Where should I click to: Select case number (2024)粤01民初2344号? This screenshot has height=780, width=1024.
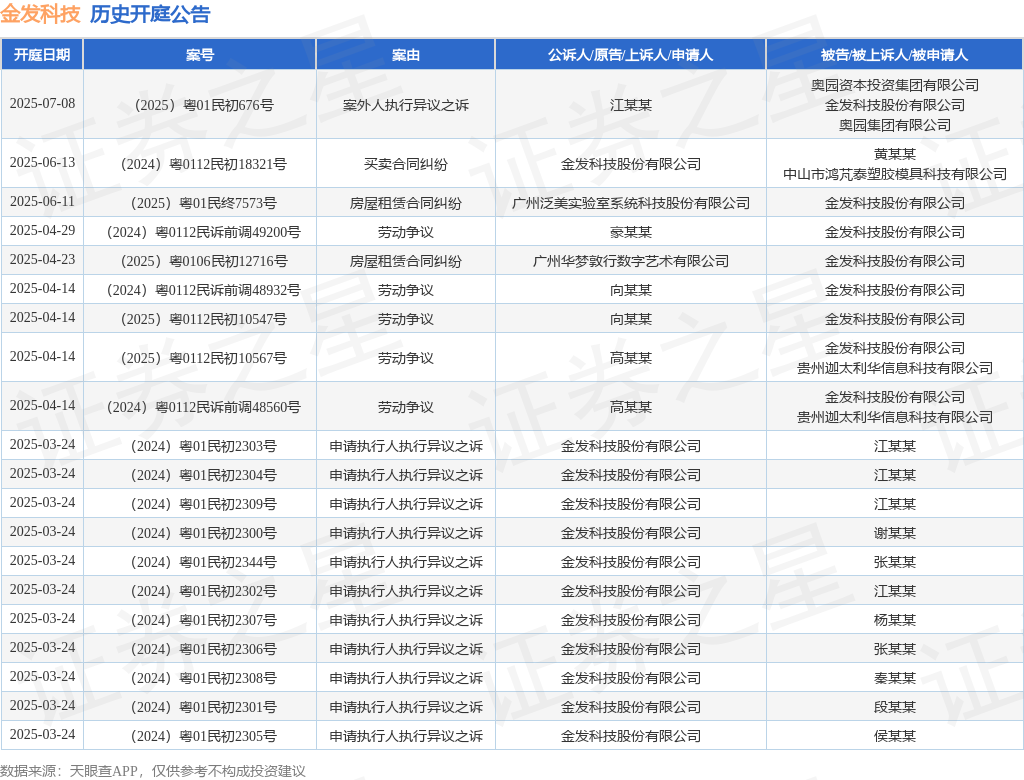[204, 562]
